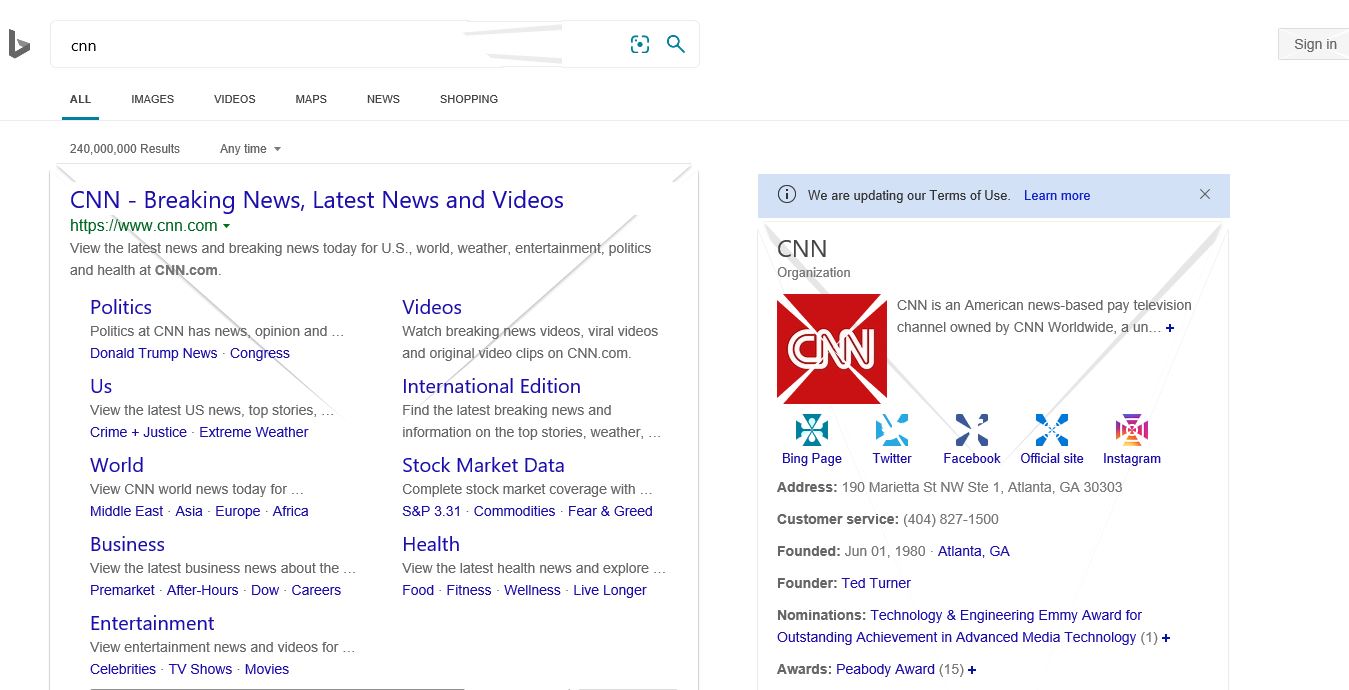
Task: Dismiss the Terms of Use banner
Action: 1205,194
